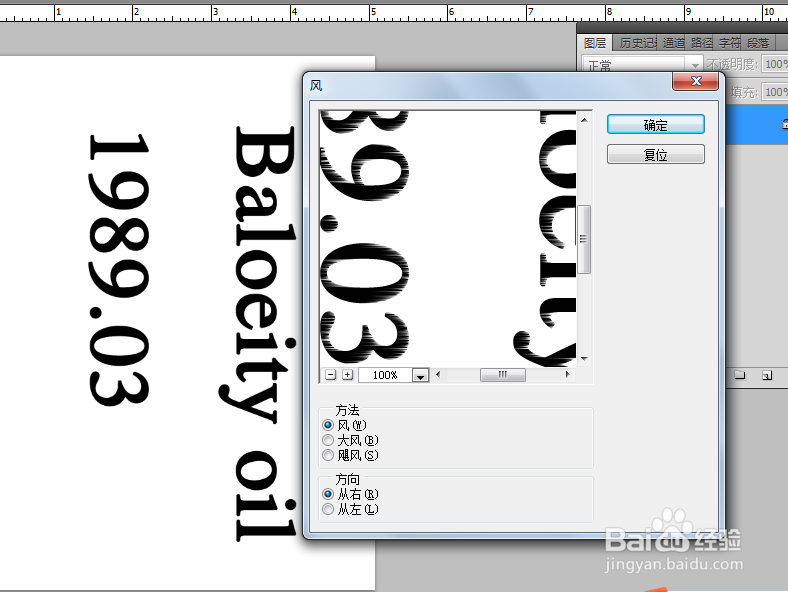Open the 100% preview zoom dropdown

[420, 375]
